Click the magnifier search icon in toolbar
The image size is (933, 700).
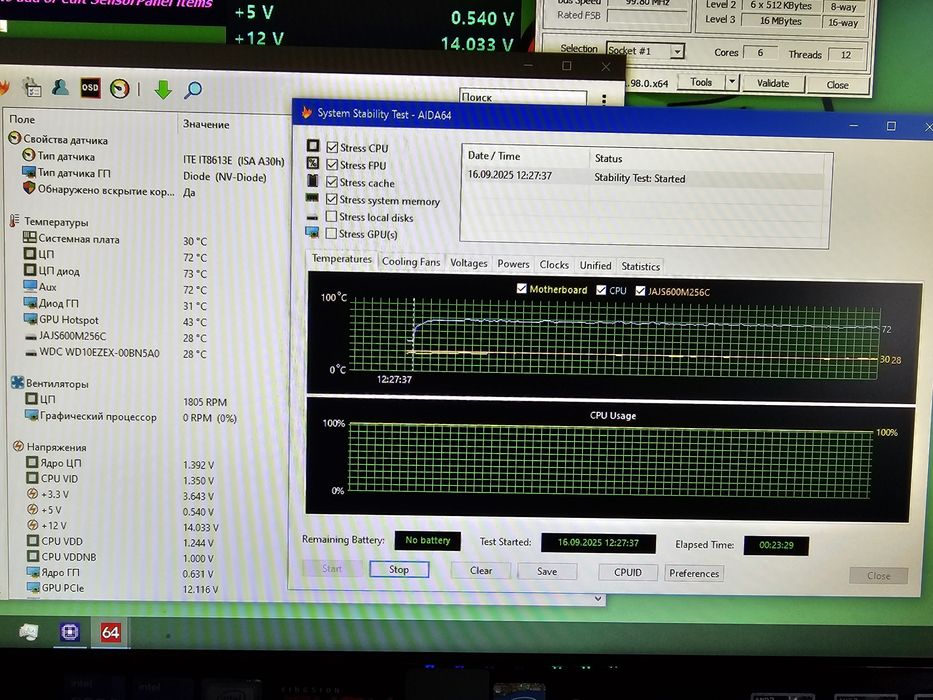pyautogui.click(x=193, y=90)
